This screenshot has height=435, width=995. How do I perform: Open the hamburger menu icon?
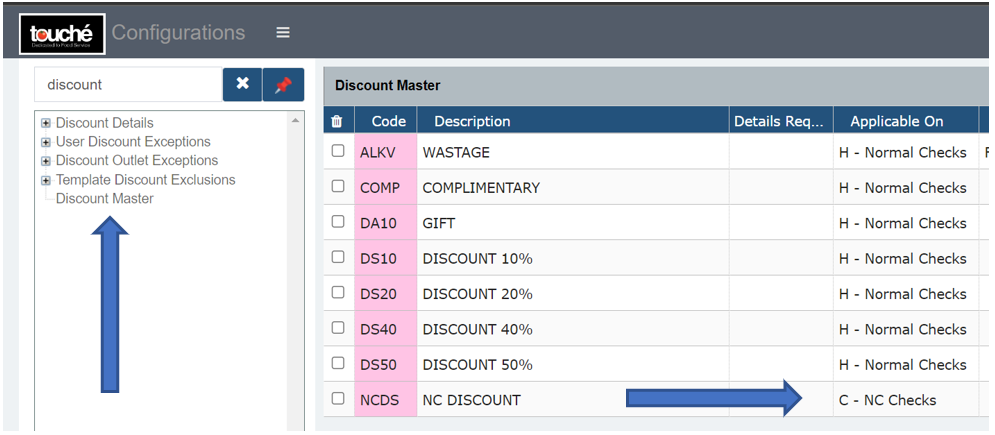click(283, 33)
